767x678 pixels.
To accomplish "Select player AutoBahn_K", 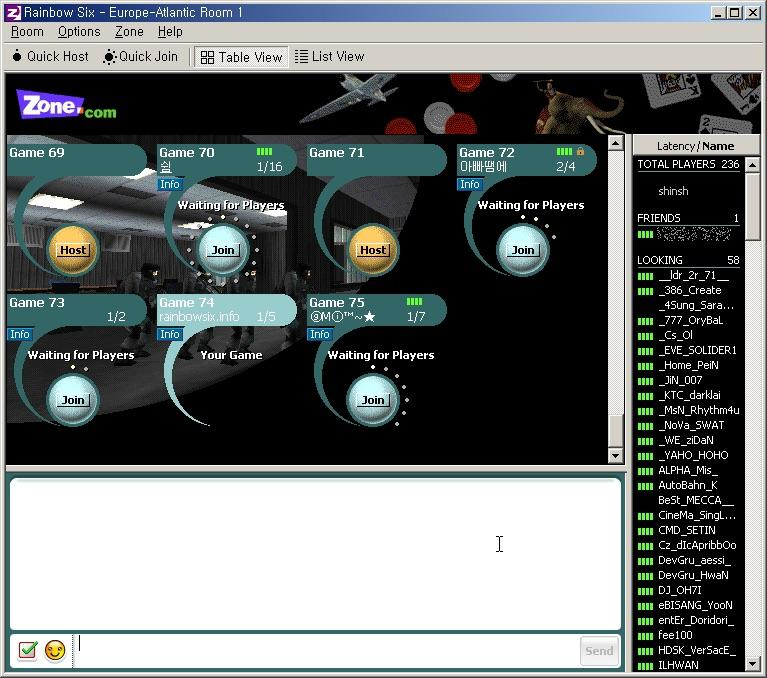I will point(688,485).
